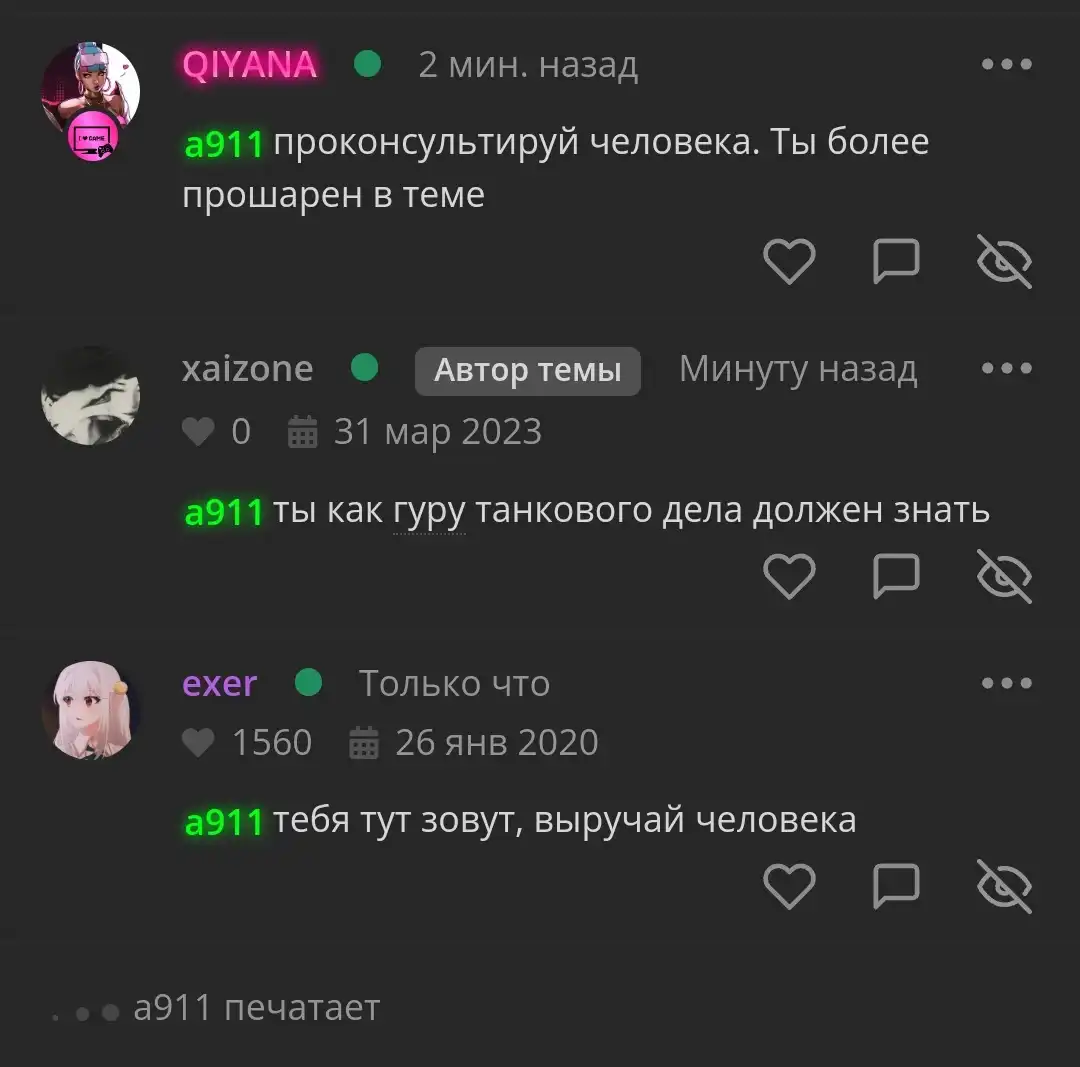Screen dimensions: 1080x1067
Task: Reply to xaizone's comment via speech bubble
Action: pos(896,576)
